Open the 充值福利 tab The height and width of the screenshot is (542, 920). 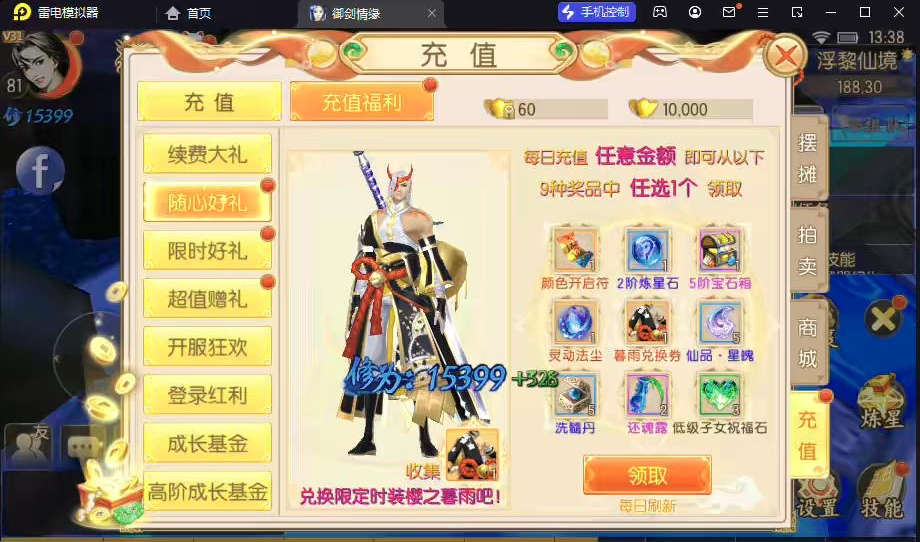[362, 102]
